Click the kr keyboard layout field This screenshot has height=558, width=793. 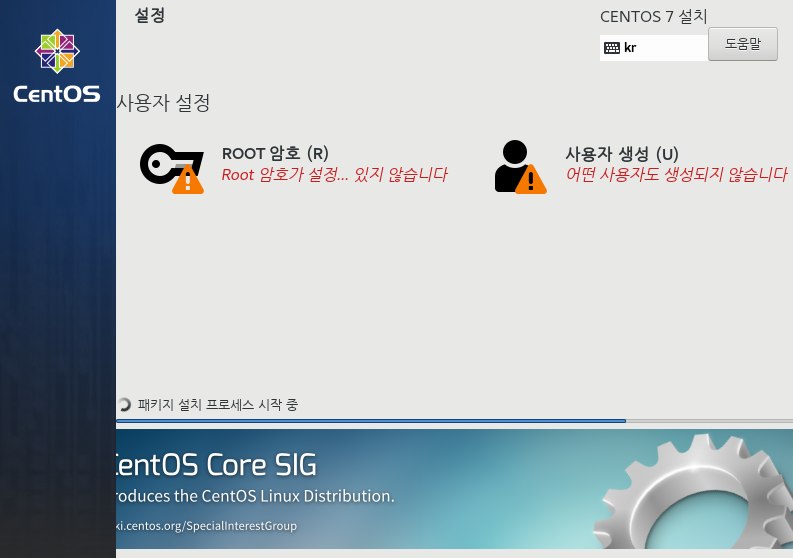653,48
